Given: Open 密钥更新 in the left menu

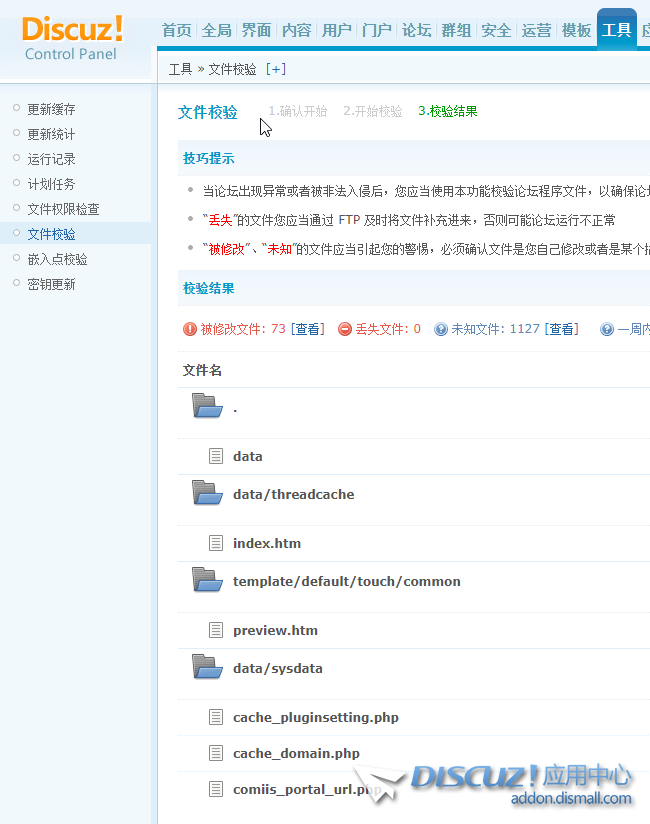Looking at the screenshot, I should click(51, 284).
